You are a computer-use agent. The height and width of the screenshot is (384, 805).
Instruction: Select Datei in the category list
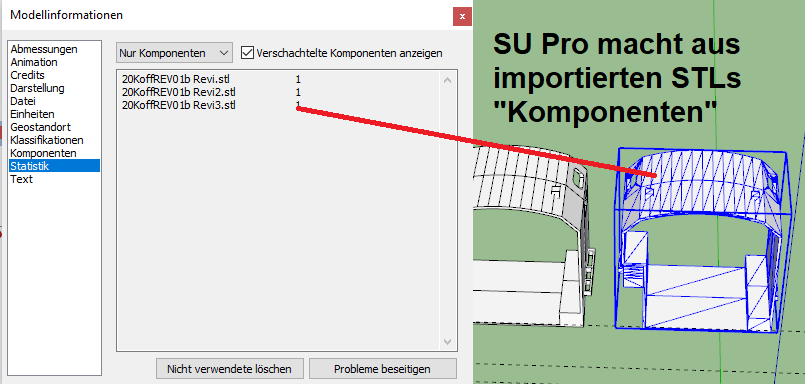(23, 101)
